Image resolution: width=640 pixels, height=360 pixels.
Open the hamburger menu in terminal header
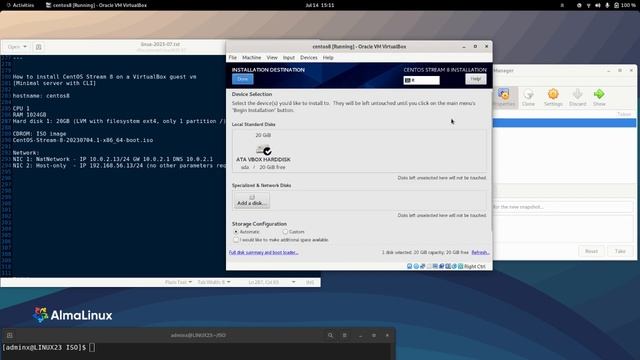pyautogui.click(x=344, y=336)
